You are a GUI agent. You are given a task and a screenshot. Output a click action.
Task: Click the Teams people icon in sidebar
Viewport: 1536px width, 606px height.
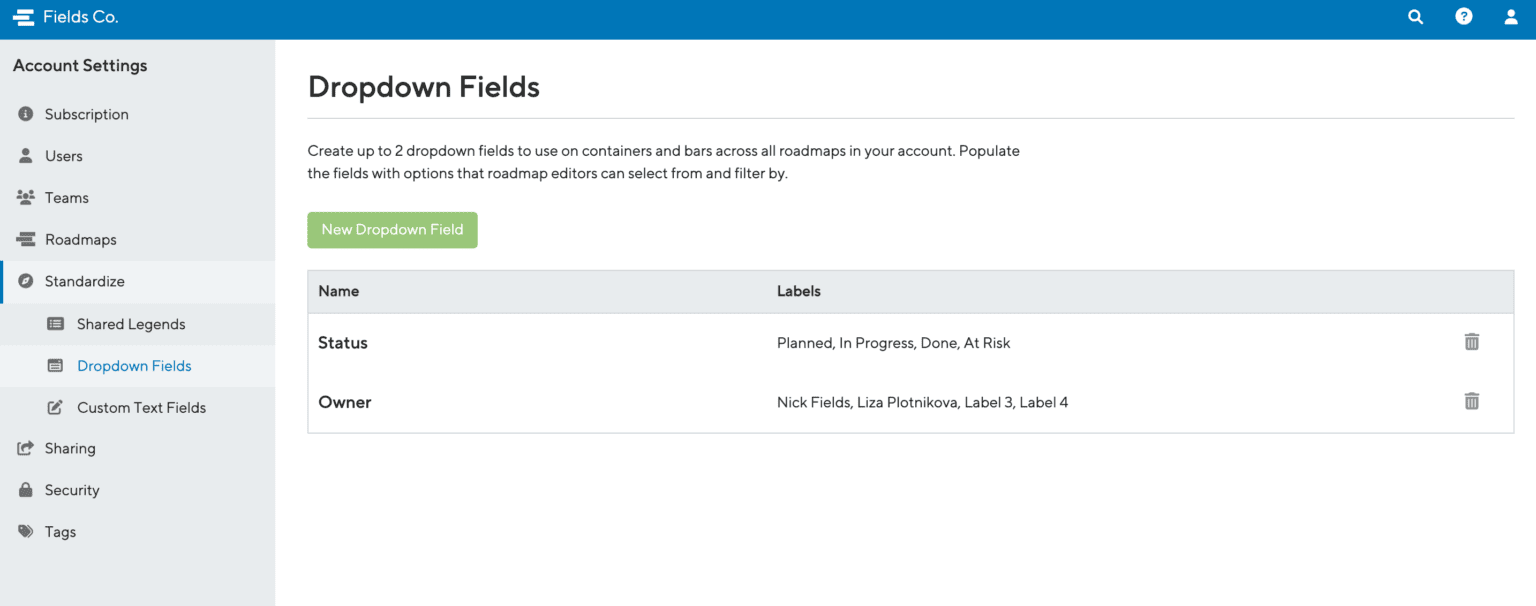(x=24, y=197)
